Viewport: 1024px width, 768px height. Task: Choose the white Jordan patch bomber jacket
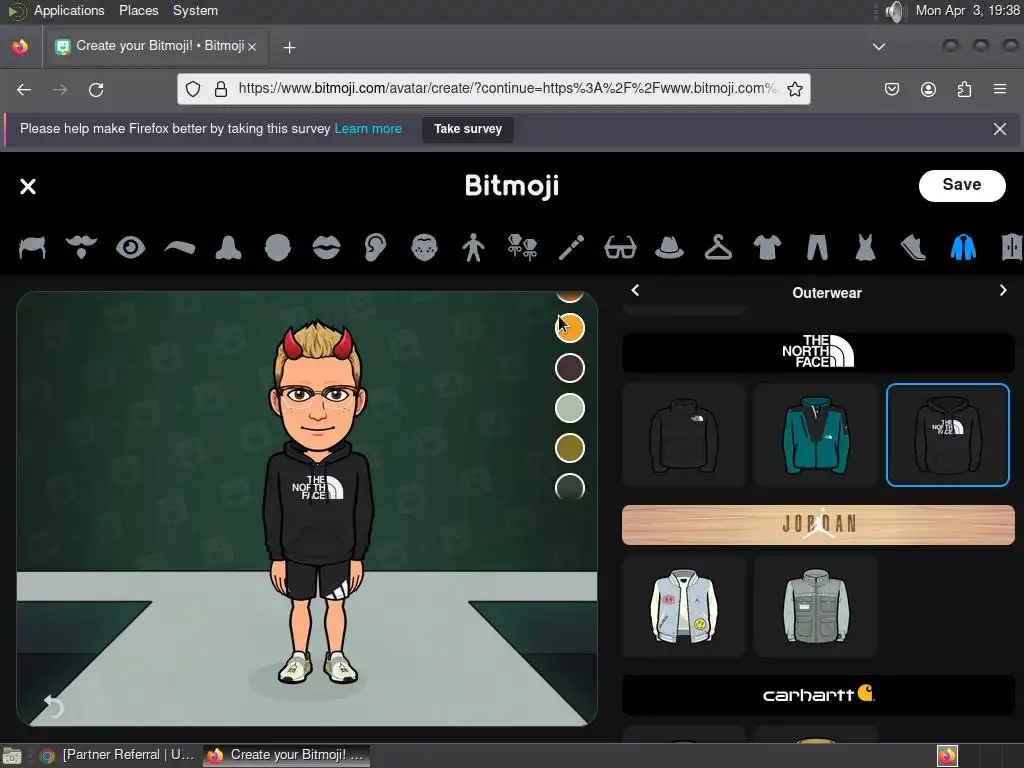[x=684, y=607]
